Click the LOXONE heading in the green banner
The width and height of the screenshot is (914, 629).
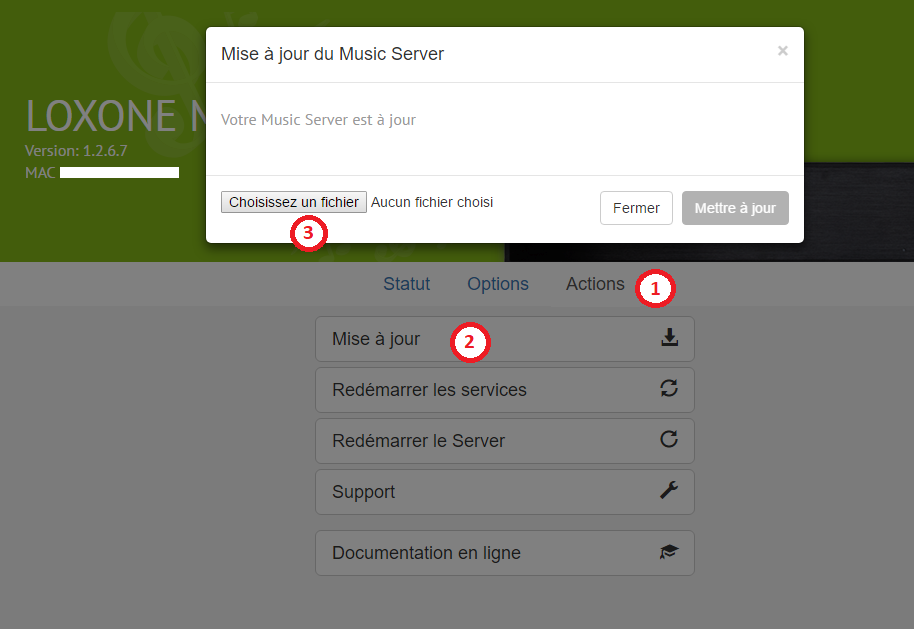tap(100, 117)
